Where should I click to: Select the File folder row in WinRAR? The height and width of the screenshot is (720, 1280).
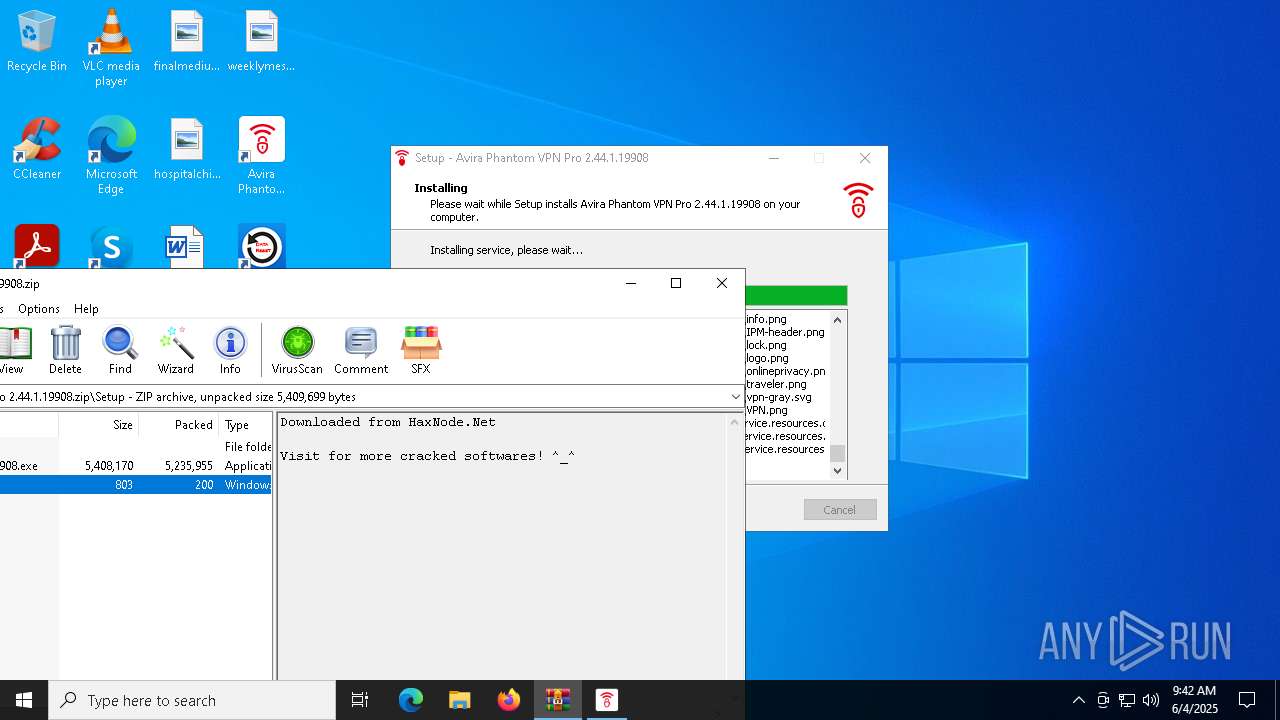(136, 447)
